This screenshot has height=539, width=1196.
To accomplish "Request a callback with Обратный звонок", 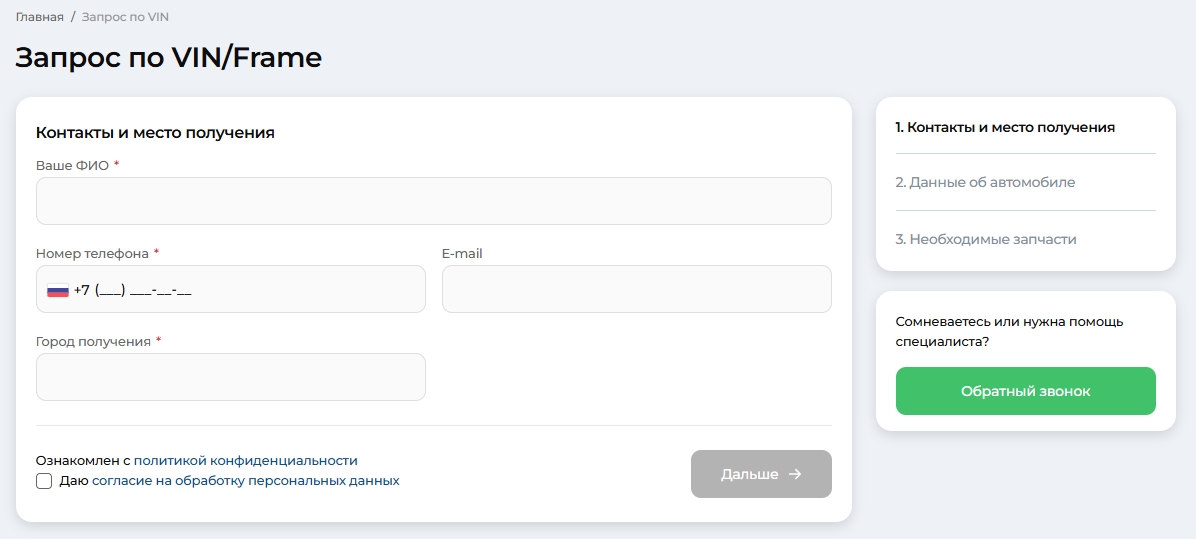I will click(x=1025, y=391).
